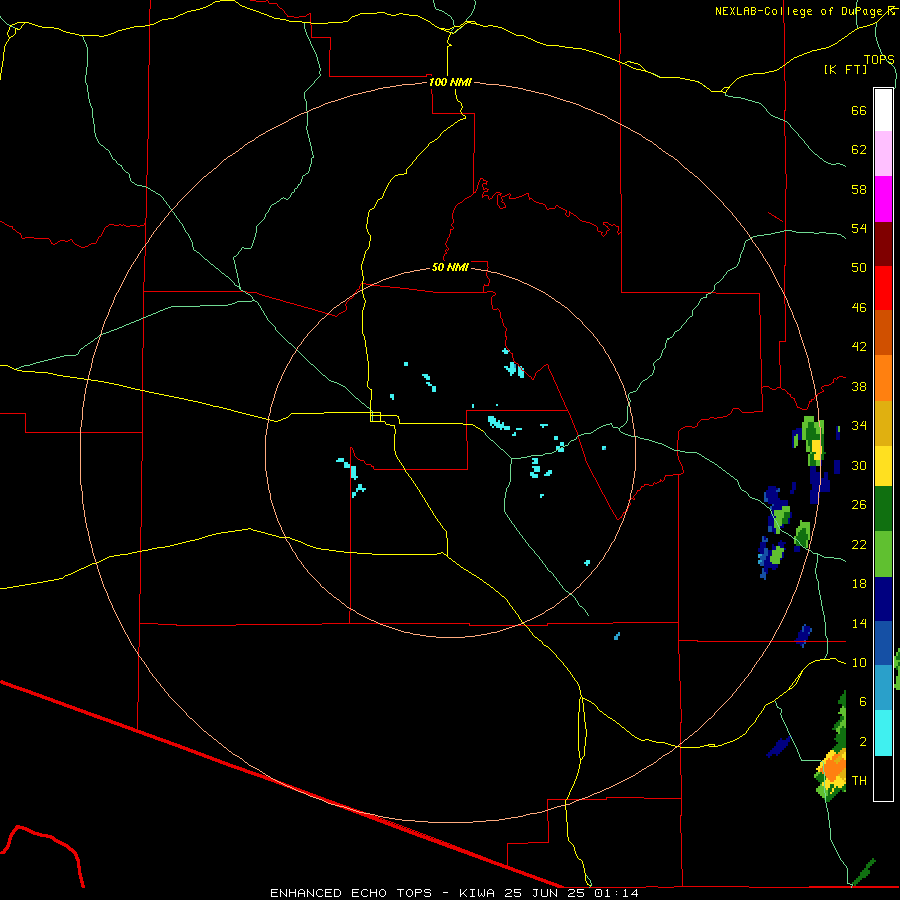
Task: Click the 22 label on the scale
Action: coord(859,544)
